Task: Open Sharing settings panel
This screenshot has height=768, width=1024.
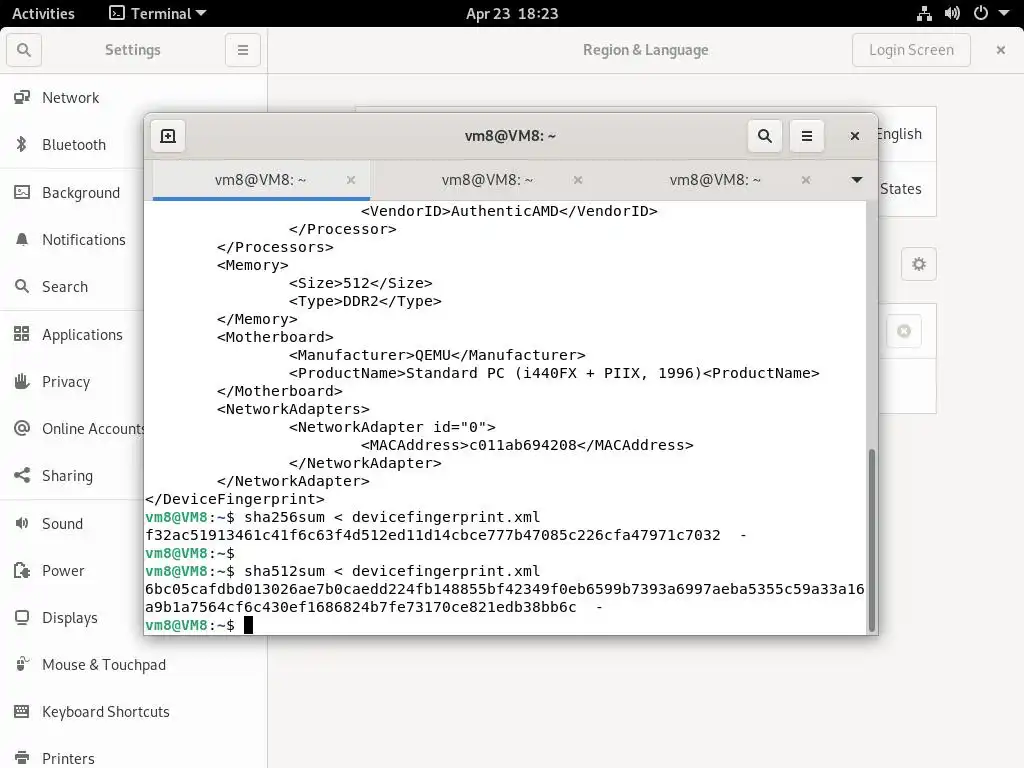Action: [72, 475]
